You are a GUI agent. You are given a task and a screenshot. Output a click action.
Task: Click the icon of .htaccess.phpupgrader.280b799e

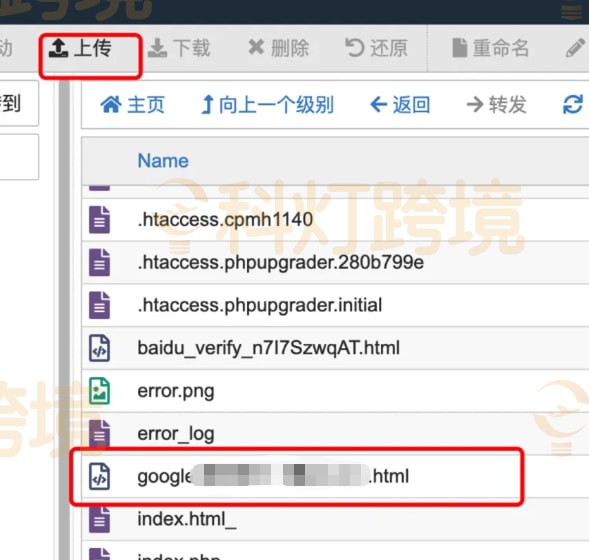[x=100, y=263]
